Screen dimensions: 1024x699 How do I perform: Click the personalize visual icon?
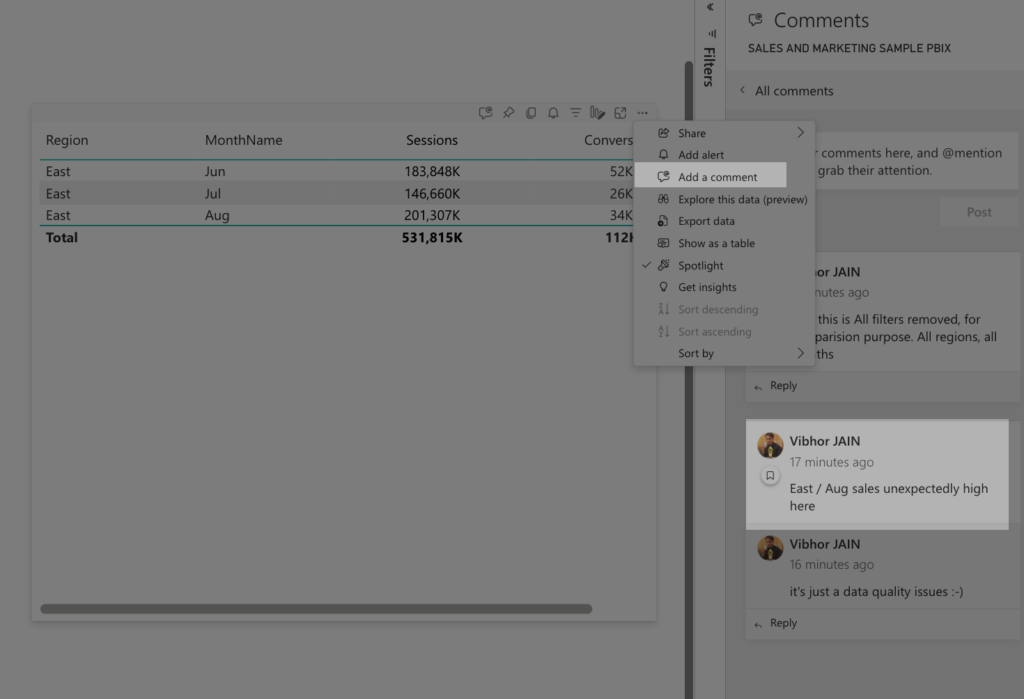coord(598,113)
